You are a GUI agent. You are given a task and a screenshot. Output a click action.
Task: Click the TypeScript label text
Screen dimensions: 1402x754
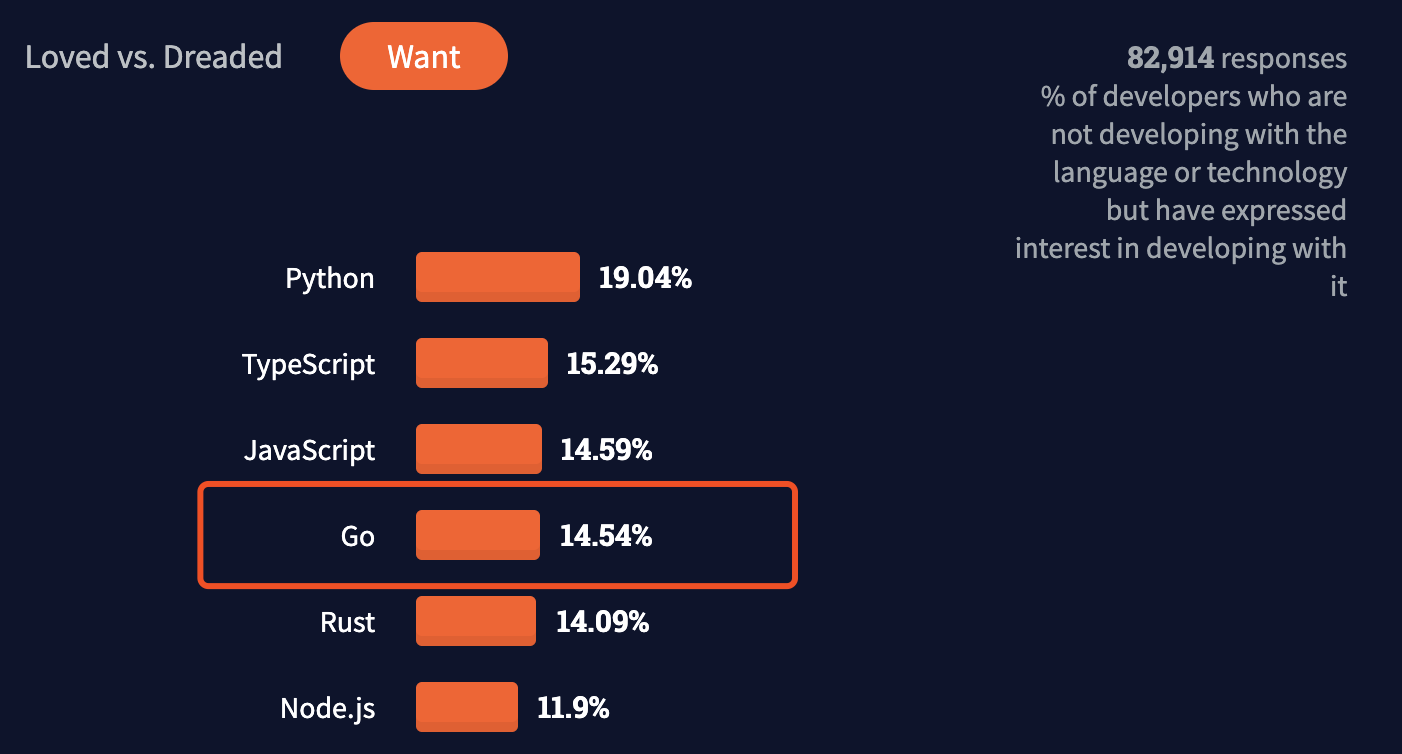pos(308,364)
